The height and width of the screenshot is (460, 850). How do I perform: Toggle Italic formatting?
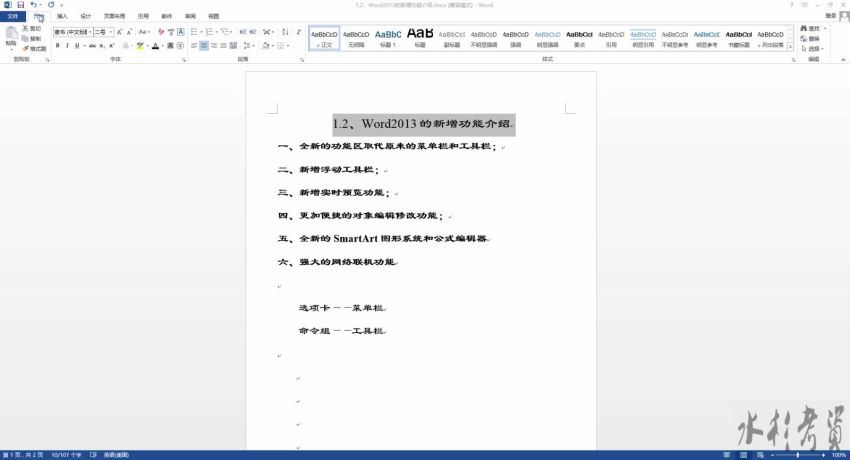pyautogui.click(x=67, y=46)
